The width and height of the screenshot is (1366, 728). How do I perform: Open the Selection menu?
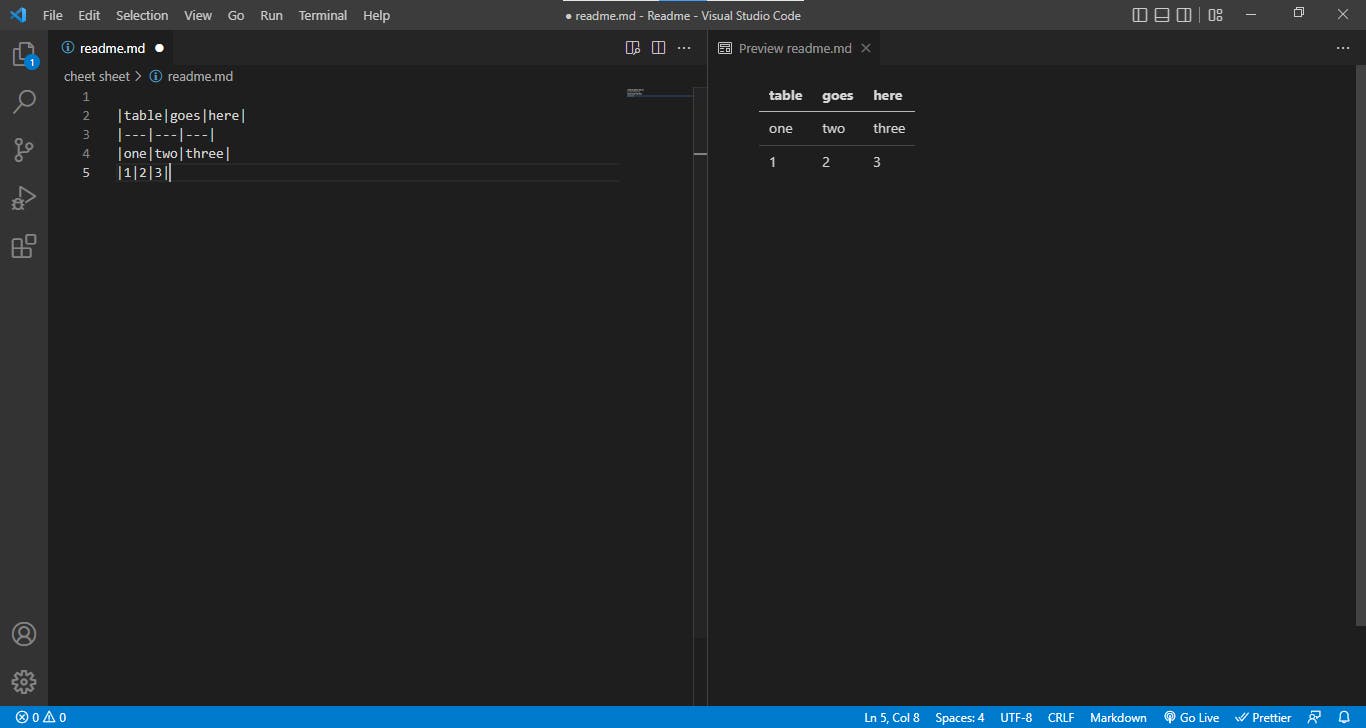(142, 15)
